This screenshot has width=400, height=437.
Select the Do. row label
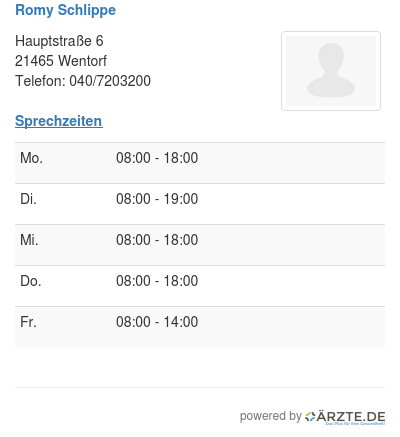[x=31, y=281]
